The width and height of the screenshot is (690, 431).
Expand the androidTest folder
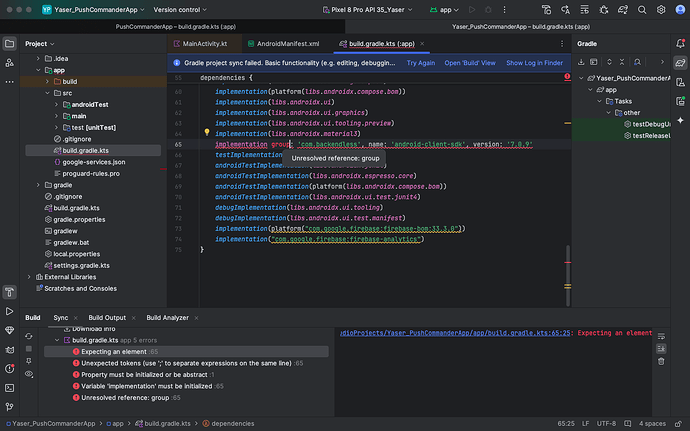point(56,104)
